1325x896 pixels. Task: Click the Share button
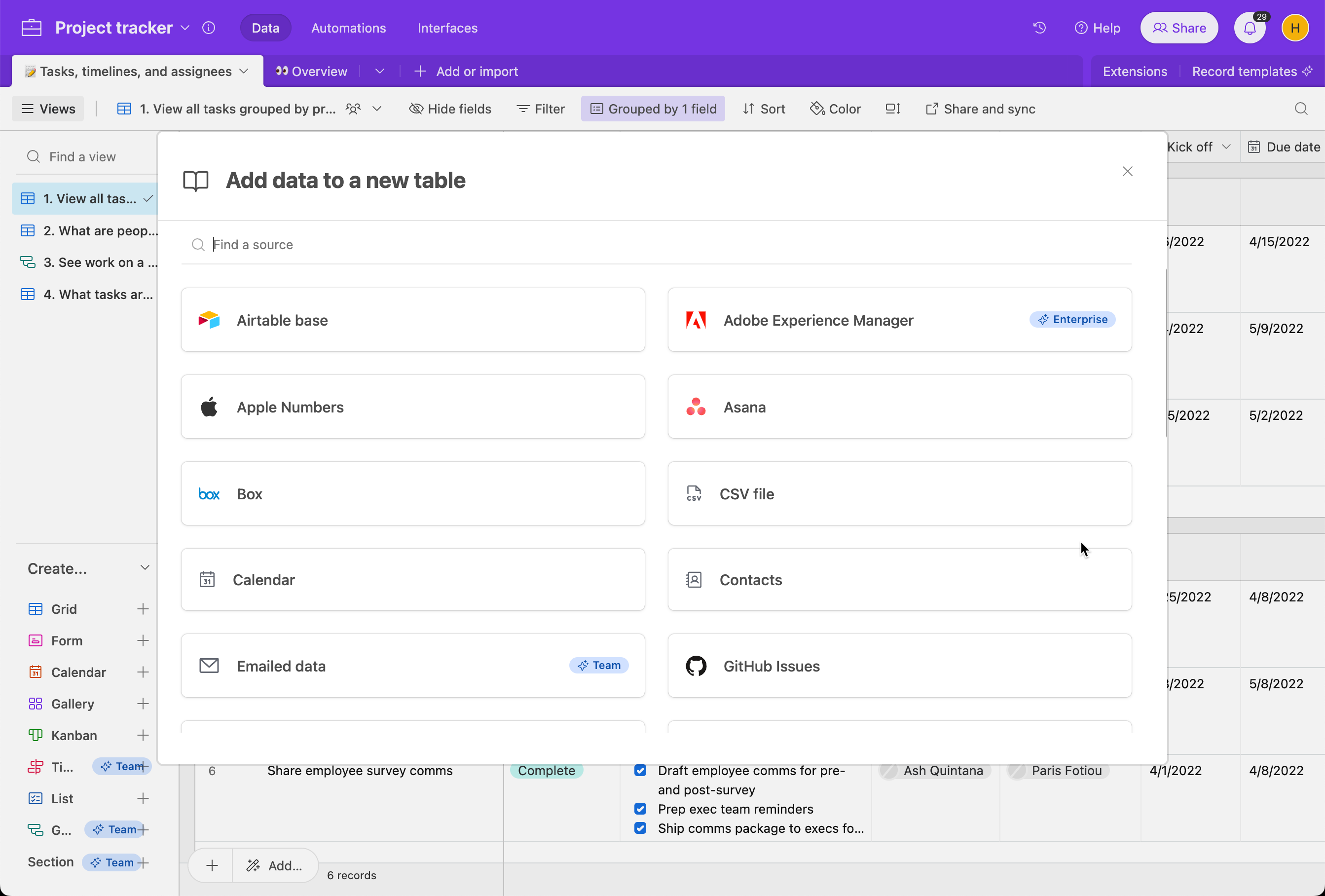pyautogui.click(x=1179, y=28)
